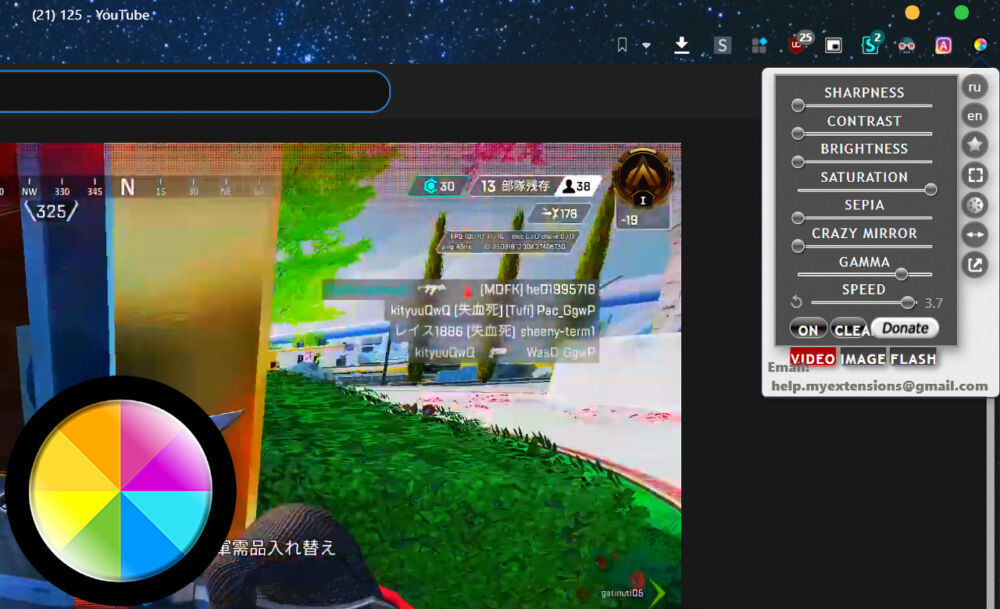Expand the dropdown arrow beside bookmark icon
1000x609 pixels.
click(x=646, y=45)
